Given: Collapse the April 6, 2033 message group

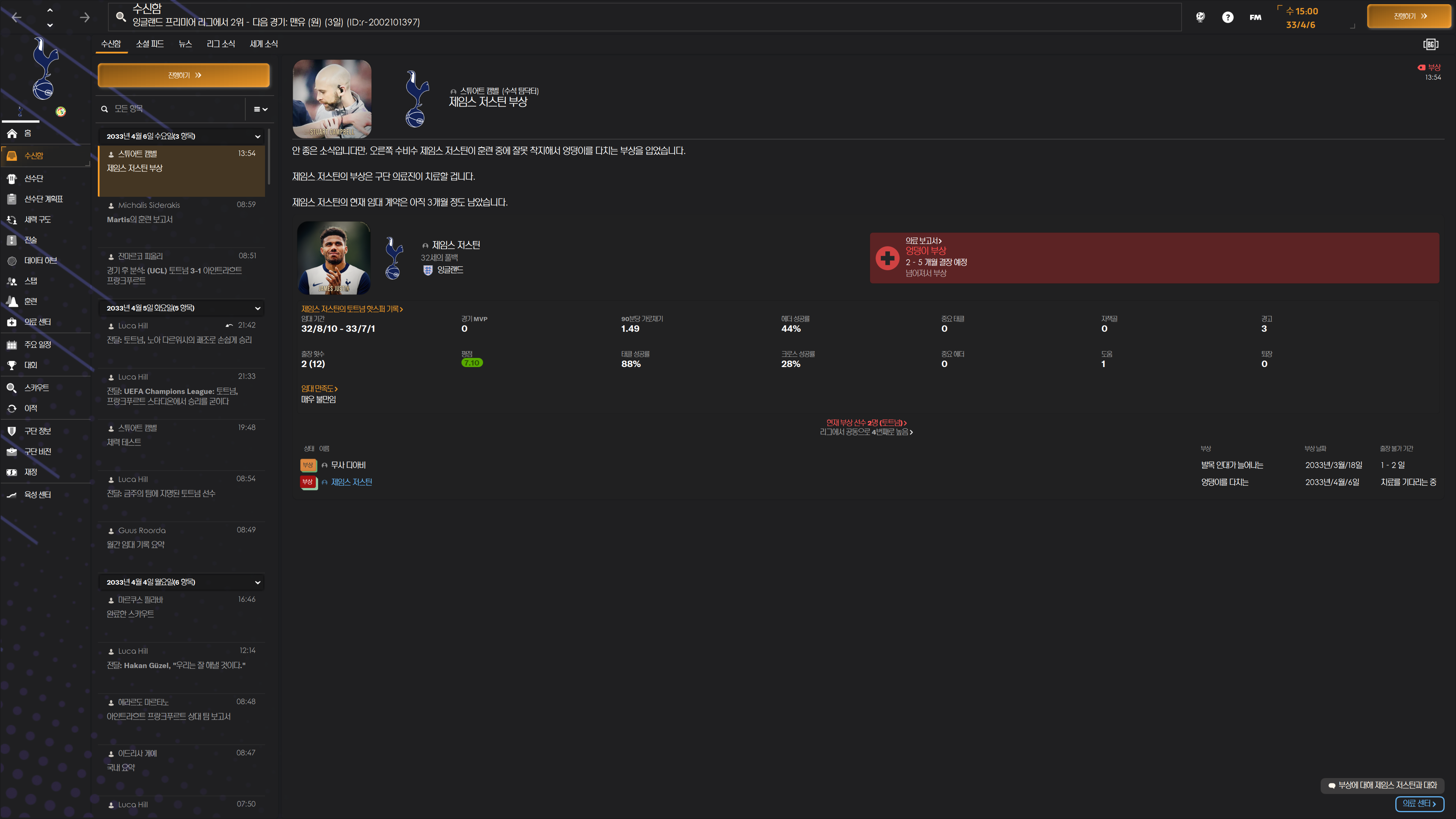Looking at the screenshot, I should pyautogui.click(x=258, y=136).
